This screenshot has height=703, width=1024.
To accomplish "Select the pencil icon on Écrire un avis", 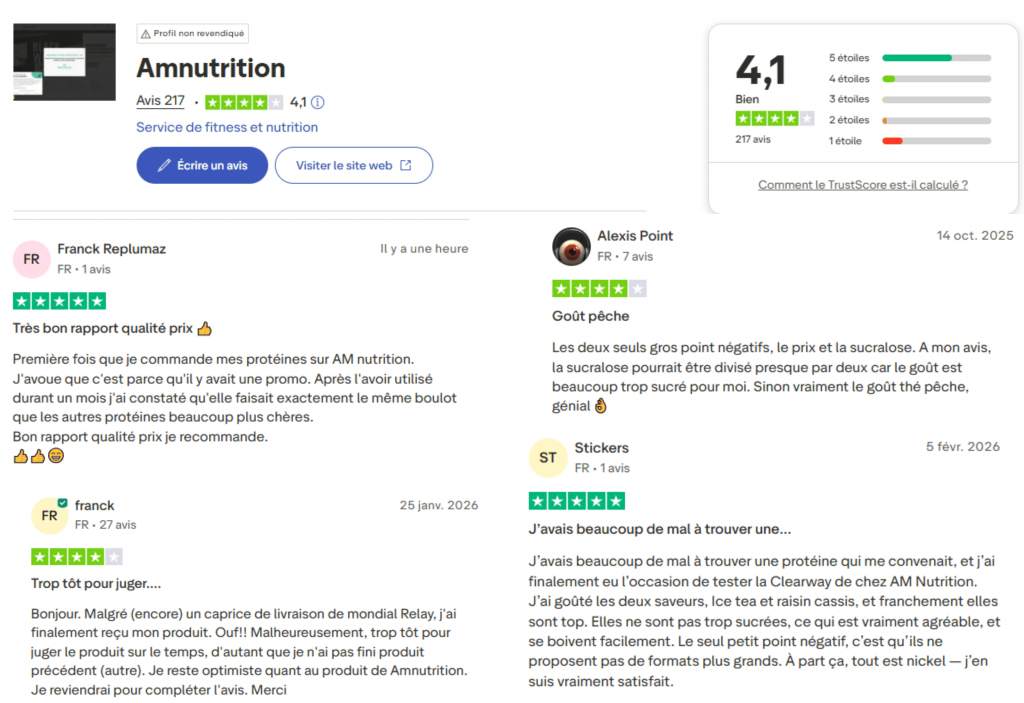I will pos(165,164).
